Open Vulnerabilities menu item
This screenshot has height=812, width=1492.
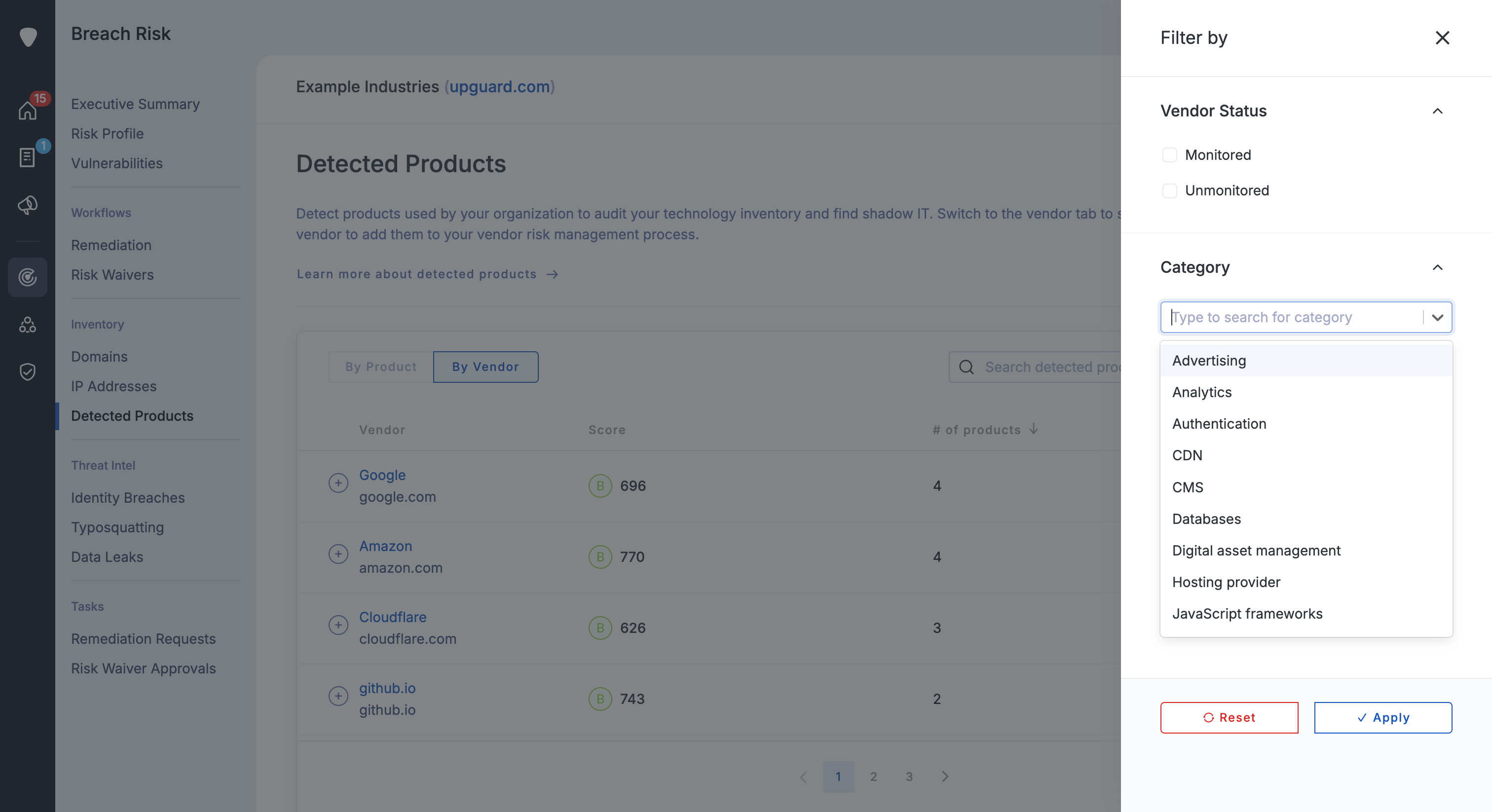117,163
